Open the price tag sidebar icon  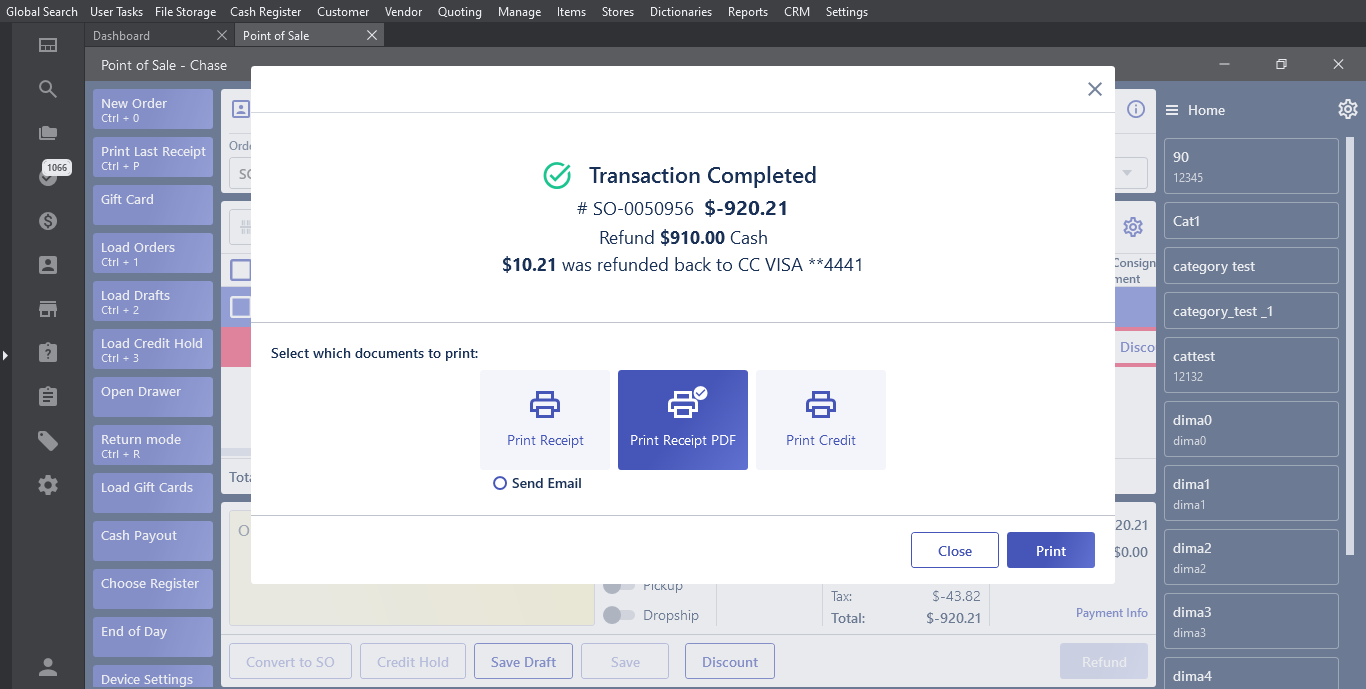coord(48,441)
